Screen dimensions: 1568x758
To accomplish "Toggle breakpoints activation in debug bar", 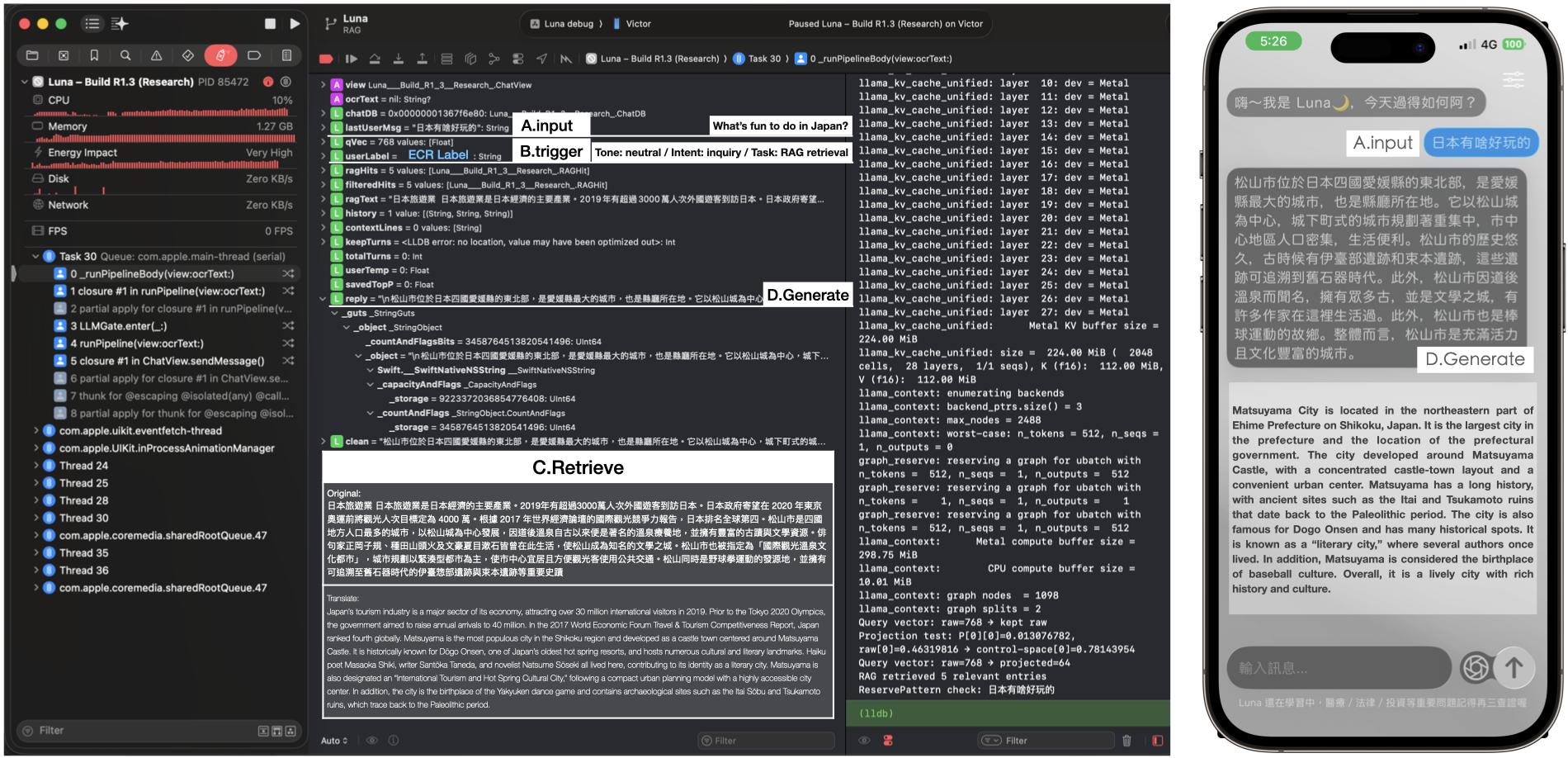I will [326, 59].
